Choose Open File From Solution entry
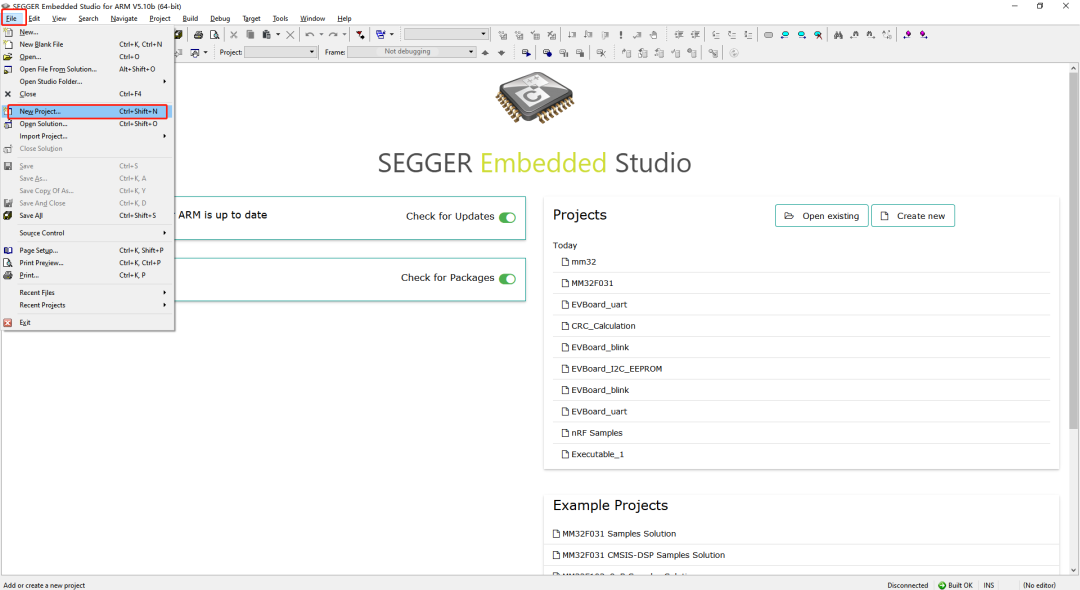 click(87, 69)
